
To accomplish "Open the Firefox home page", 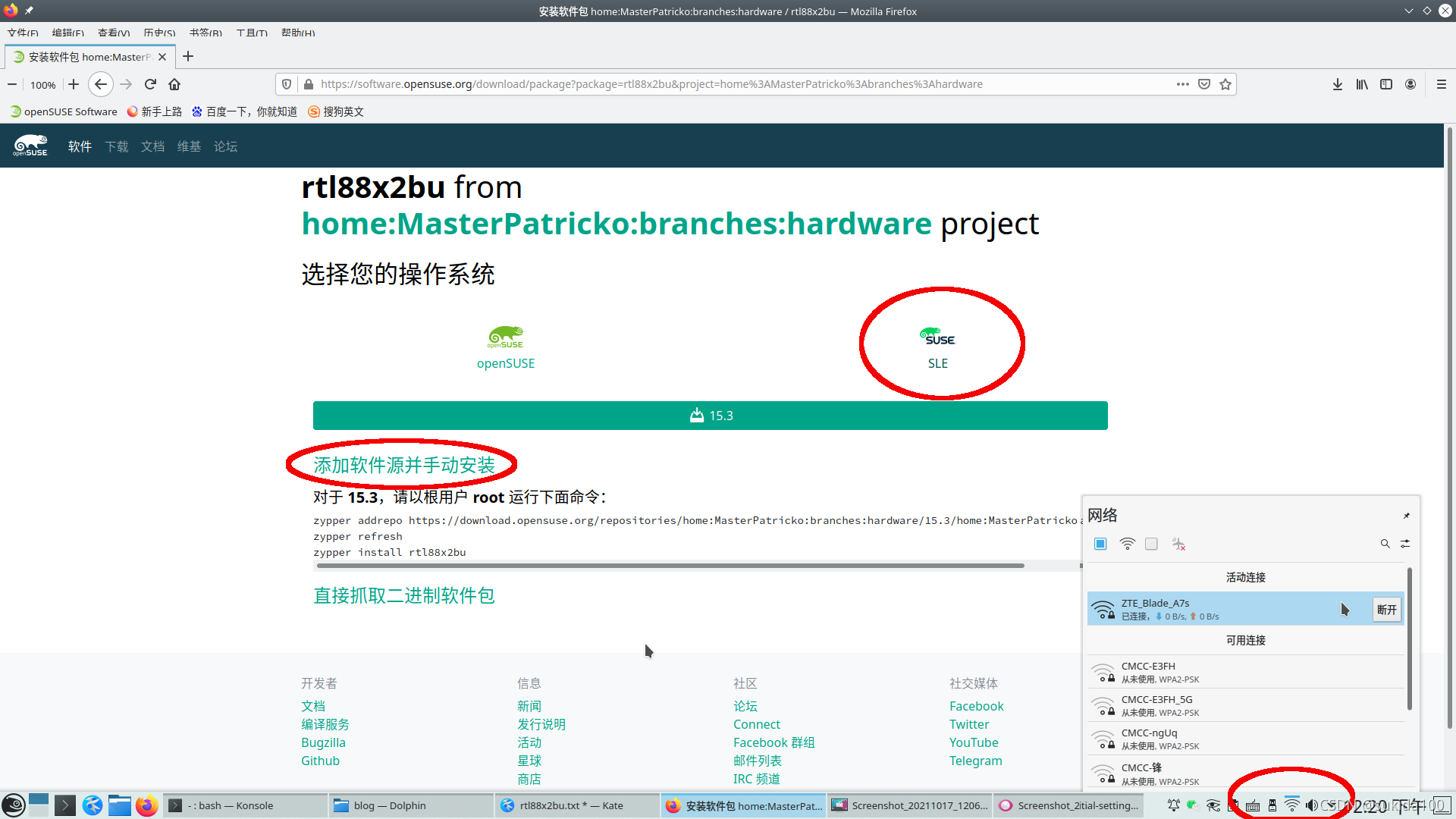I will point(174,84).
